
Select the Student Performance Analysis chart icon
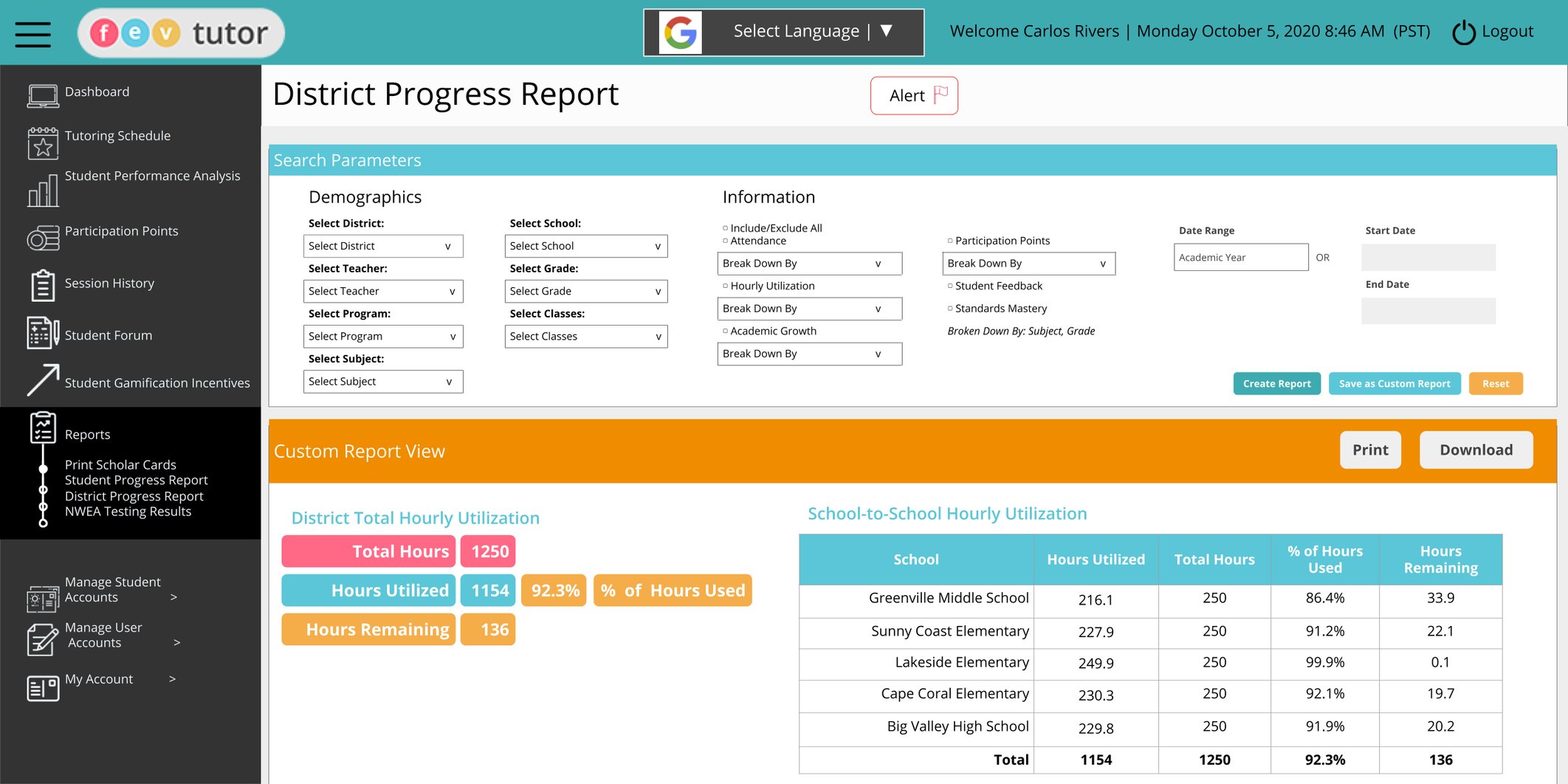[43, 190]
